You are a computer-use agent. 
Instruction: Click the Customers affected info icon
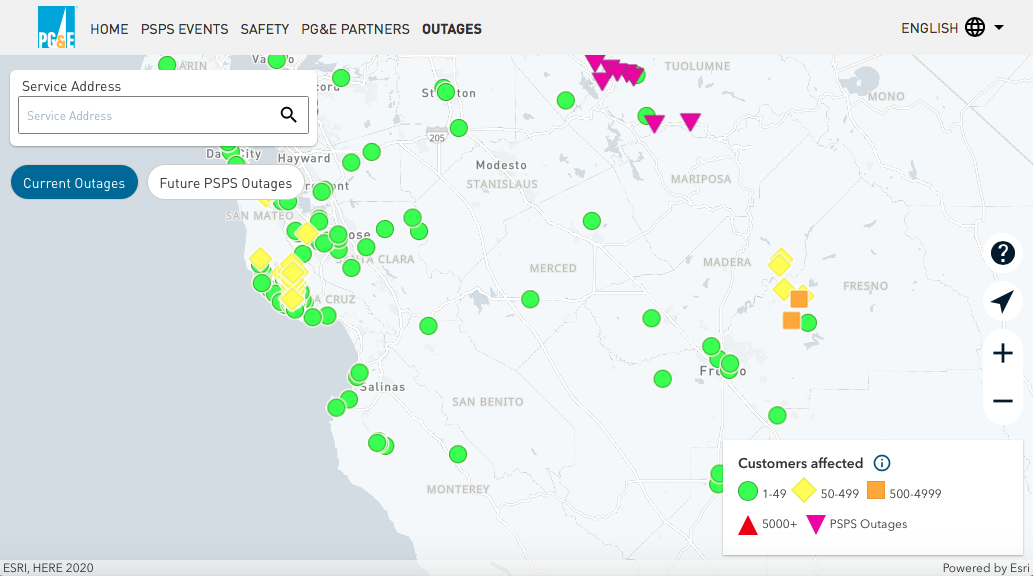coord(881,463)
